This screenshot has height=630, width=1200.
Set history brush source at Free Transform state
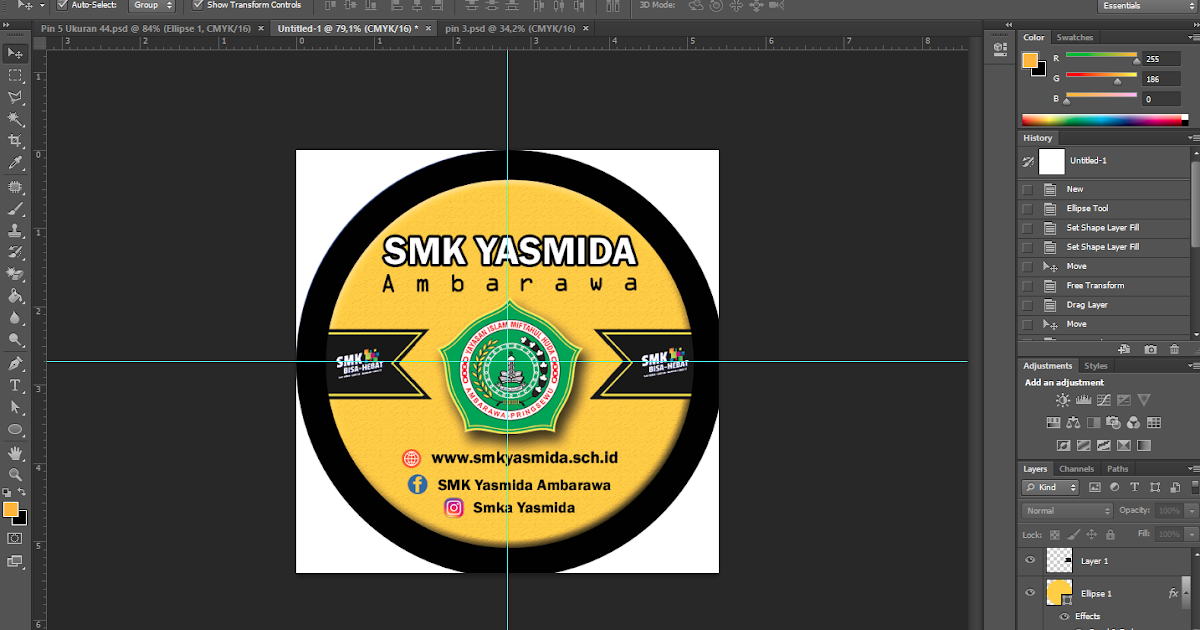[x=1028, y=285]
